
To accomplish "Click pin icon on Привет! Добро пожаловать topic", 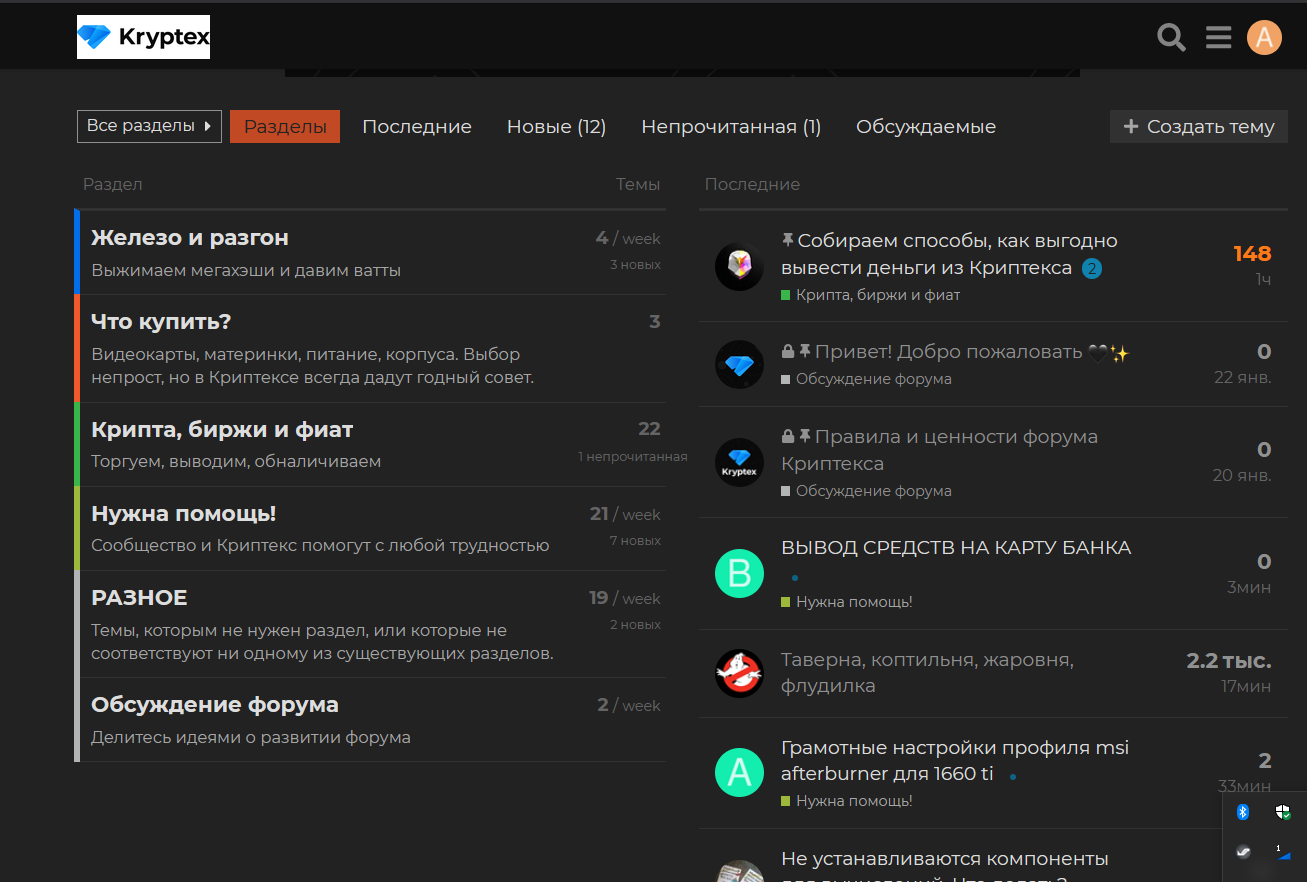I will 805,351.
